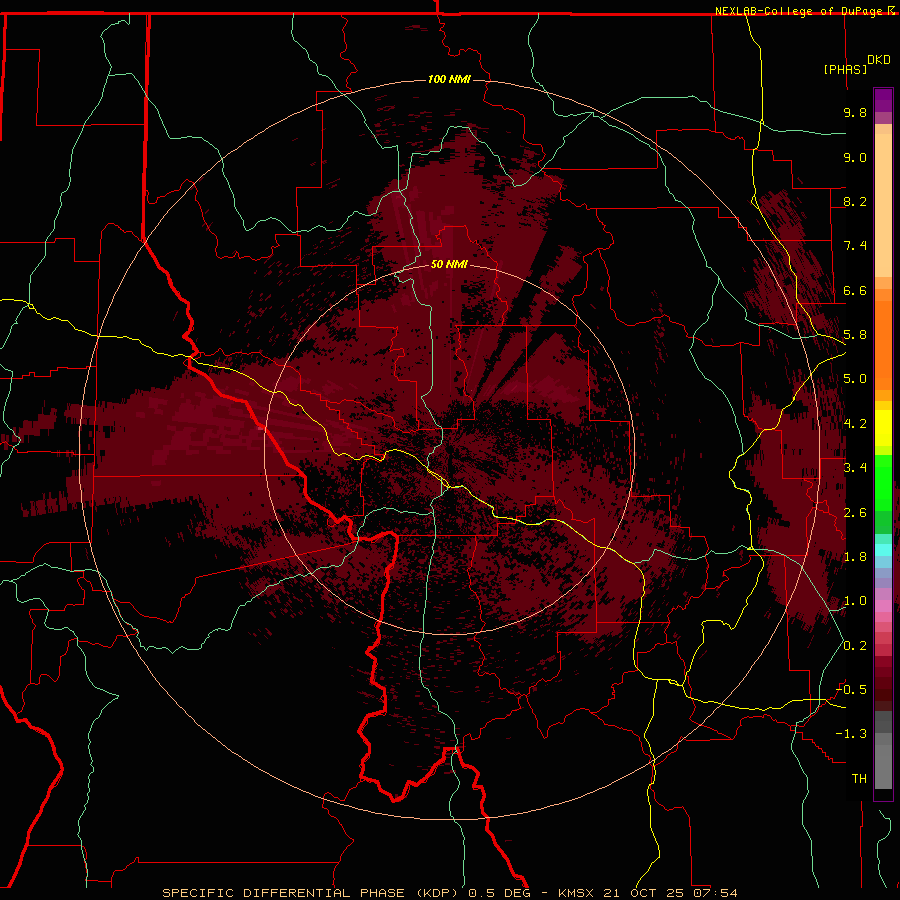The image size is (900, 900).
Task: Click the cyan segment of the color bar
Action: 883,550
